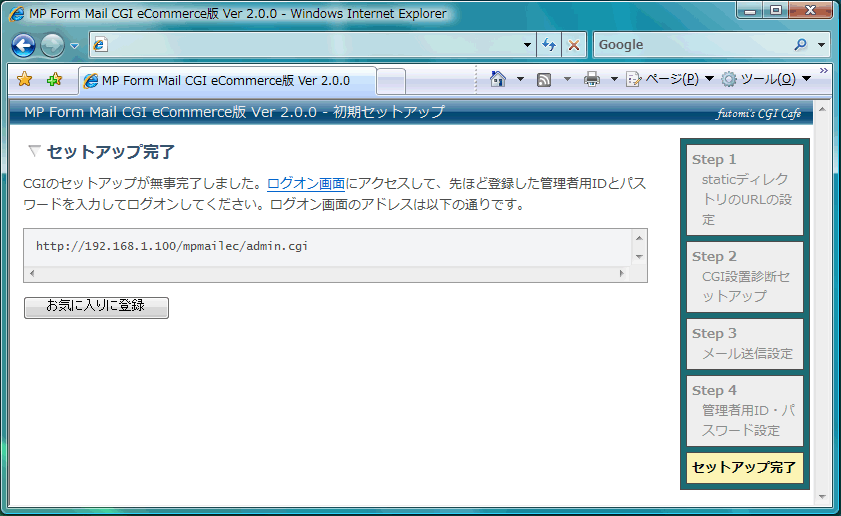Screen dimensions: 841x516
Task: Click the browser Forward arrow button
Action: coord(53,45)
